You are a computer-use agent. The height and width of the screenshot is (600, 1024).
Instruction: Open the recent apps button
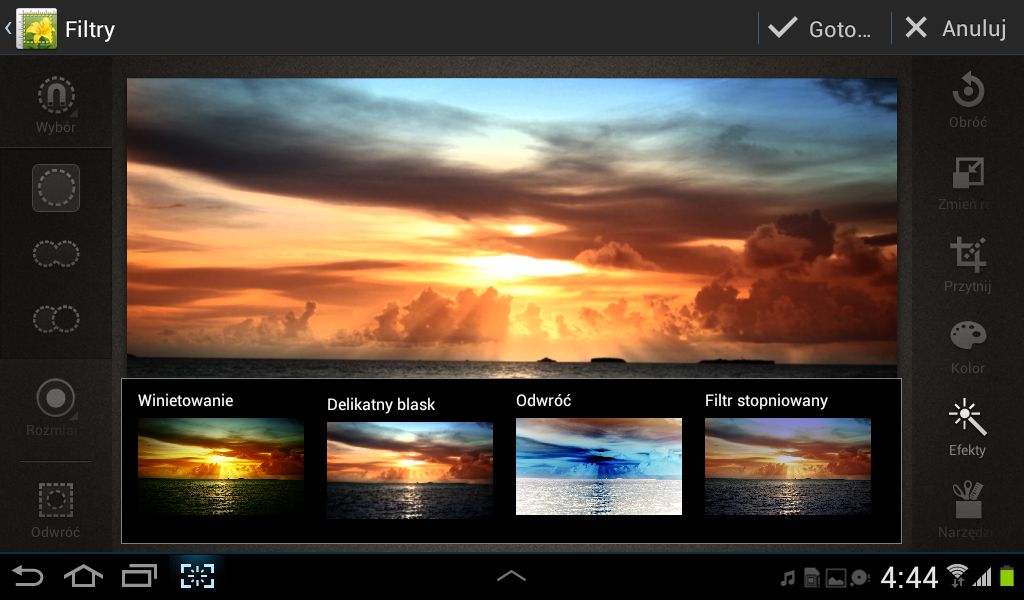[139, 576]
